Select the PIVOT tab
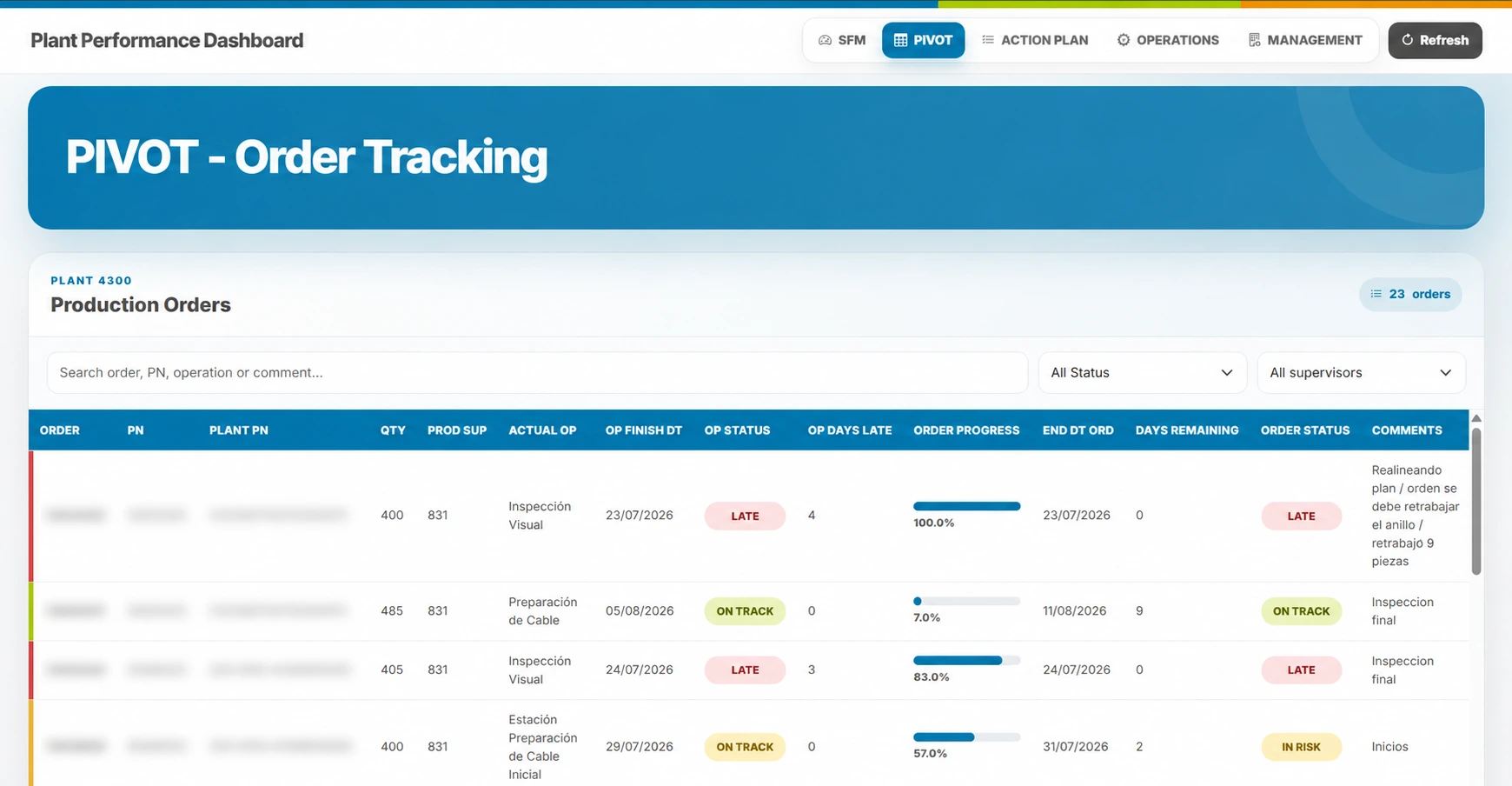 click(x=923, y=40)
